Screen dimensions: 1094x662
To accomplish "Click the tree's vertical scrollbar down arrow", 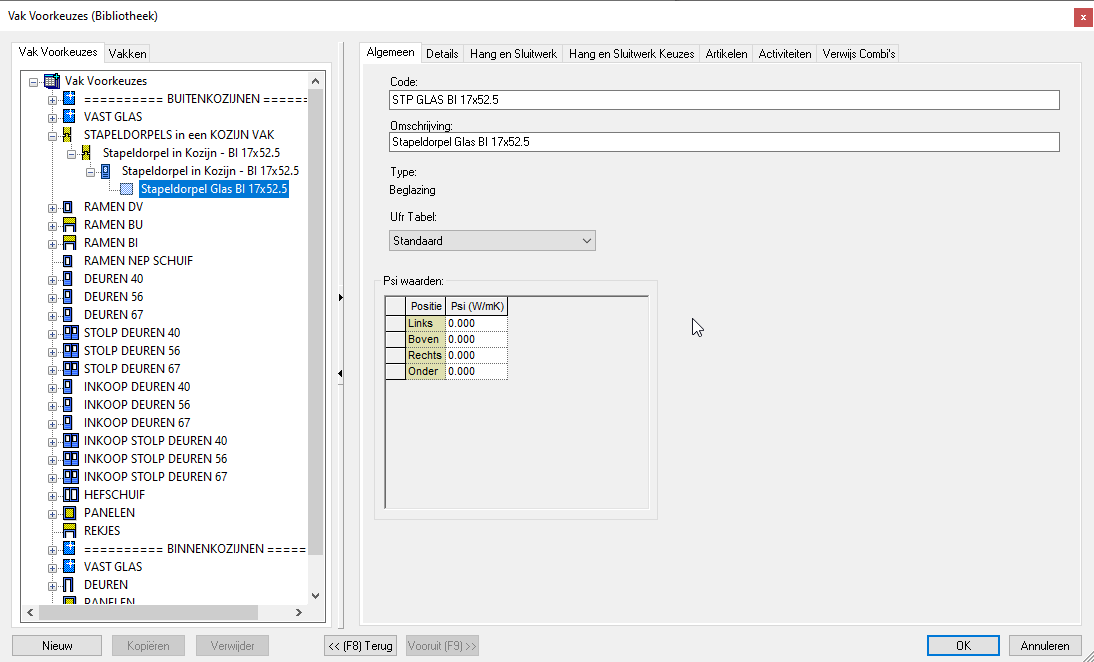I will 316,595.
